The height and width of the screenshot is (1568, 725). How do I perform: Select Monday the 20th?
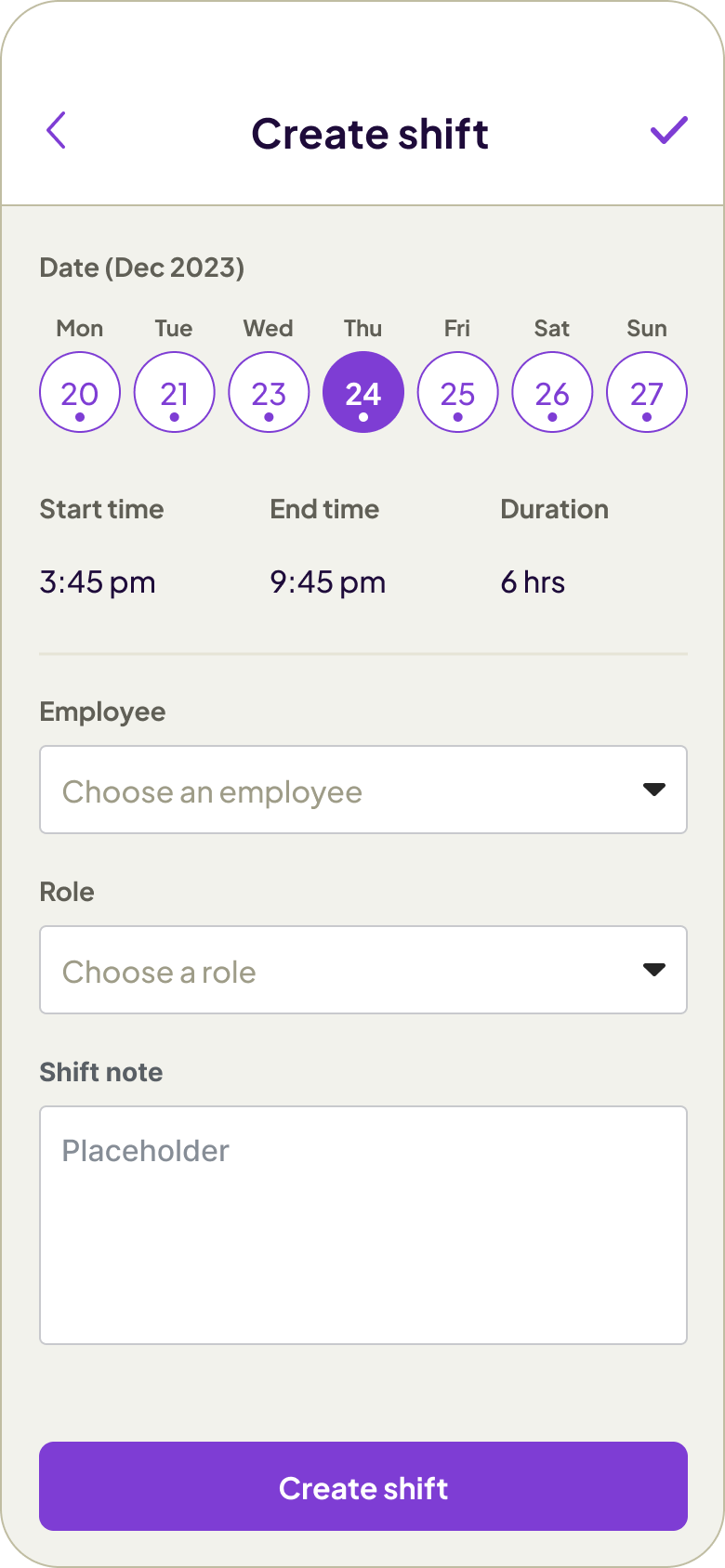click(x=80, y=393)
